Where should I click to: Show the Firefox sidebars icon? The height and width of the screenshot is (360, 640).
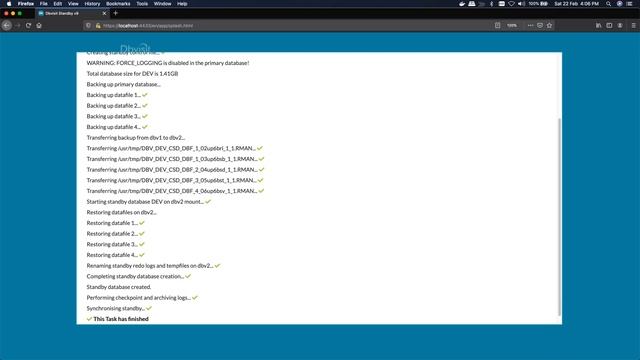(609, 25)
